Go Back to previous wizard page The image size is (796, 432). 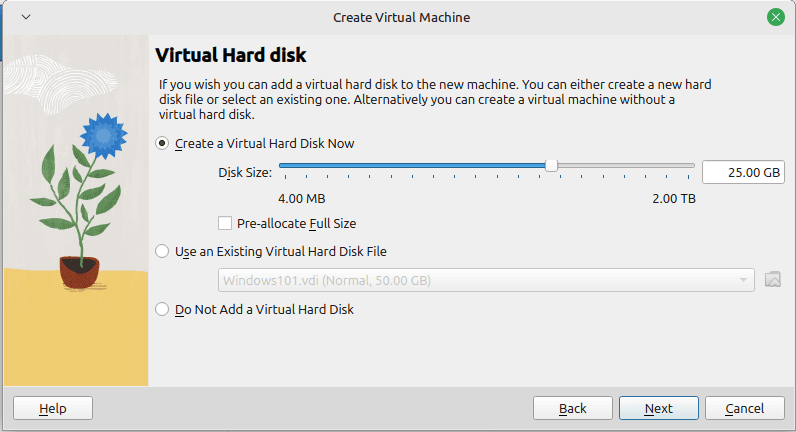[x=573, y=408]
